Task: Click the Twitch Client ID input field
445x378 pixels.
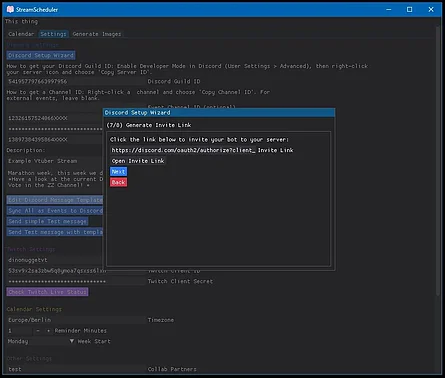Action: point(55,271)
